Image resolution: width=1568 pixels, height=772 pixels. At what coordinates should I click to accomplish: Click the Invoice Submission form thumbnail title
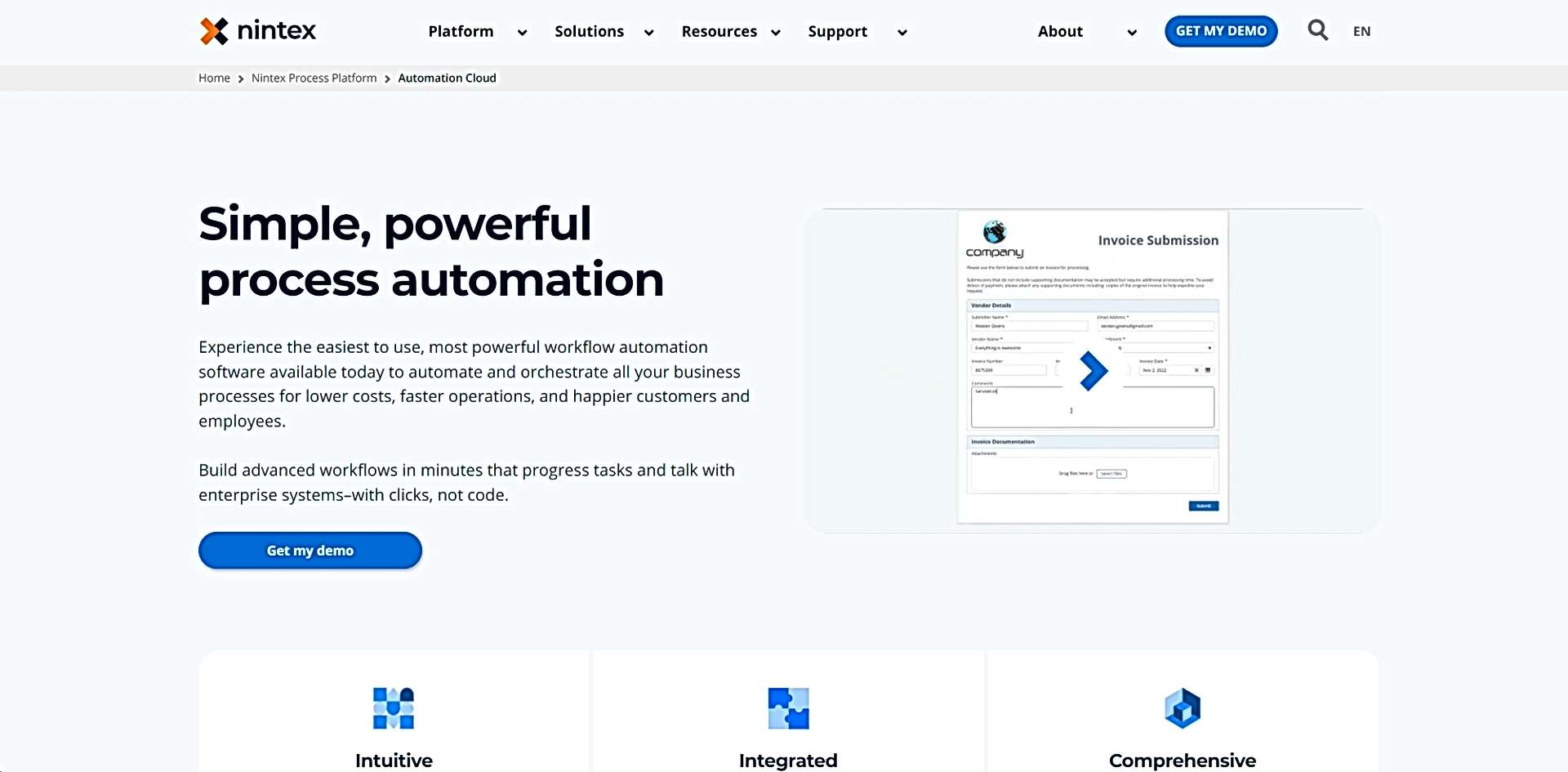[x=1158, y=240]
